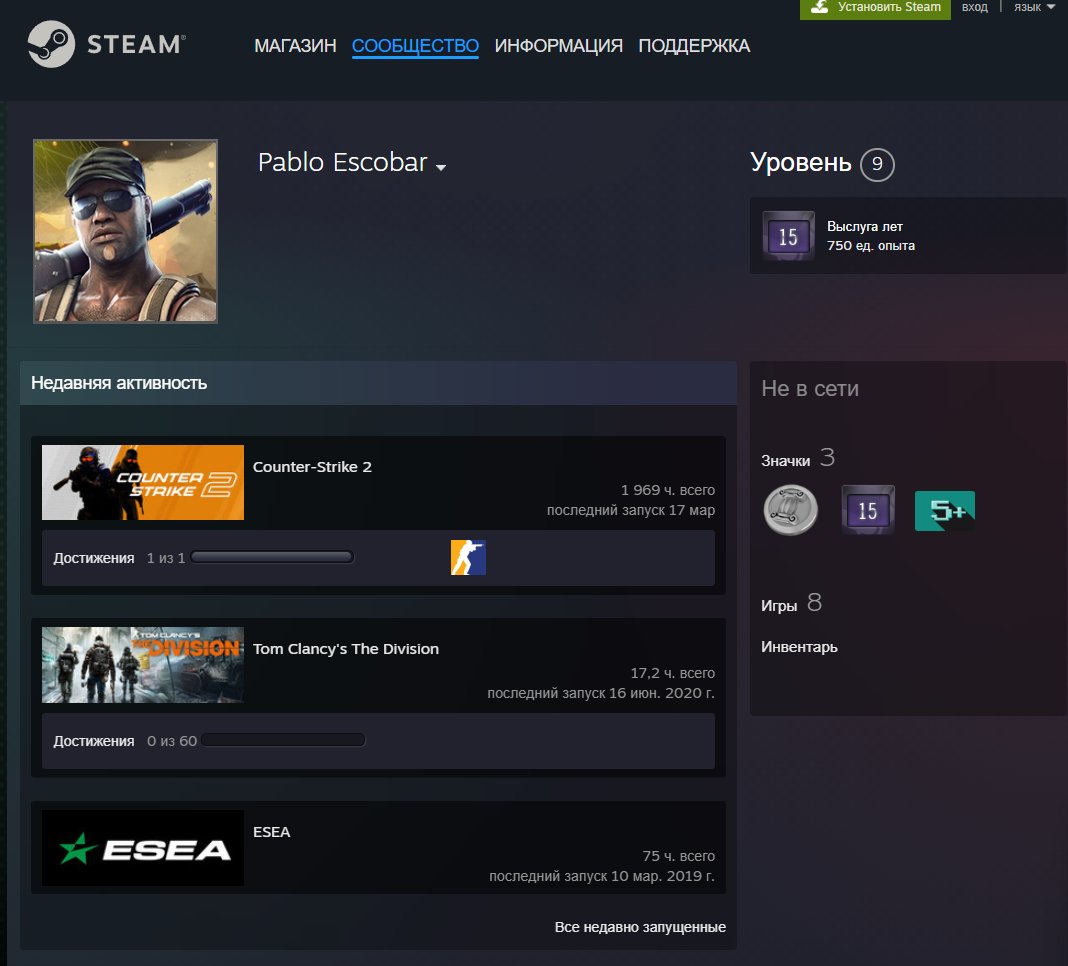Click the Counter-Strike 2 banner thumbnail
This screenshot has height=966, width=1068.
click(143, 482)
